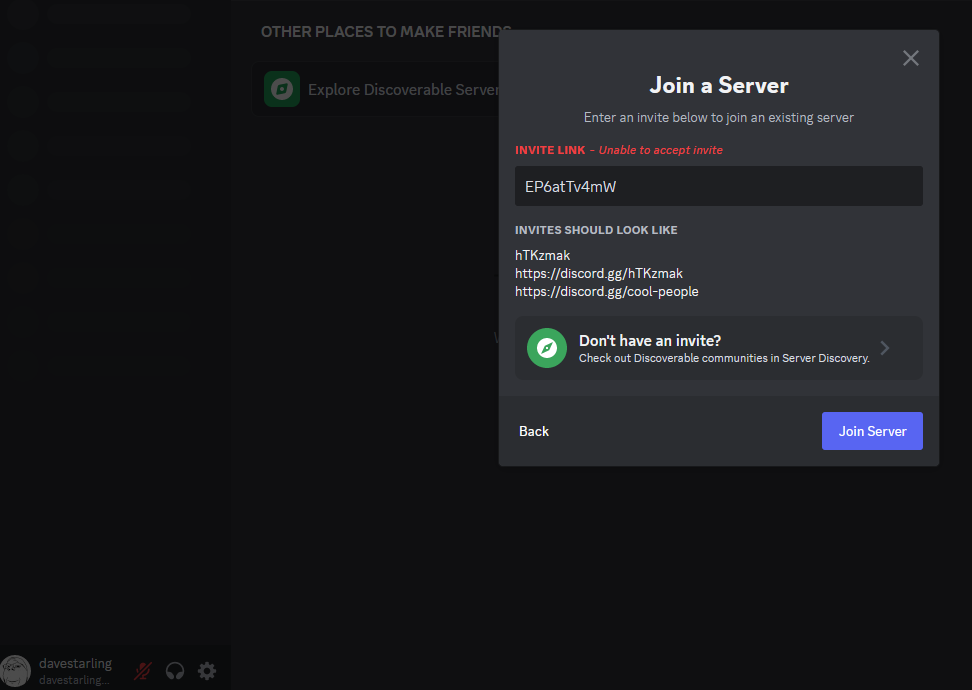Click the invite link input field
Screen dimensions: 972x690
point(718,186)
